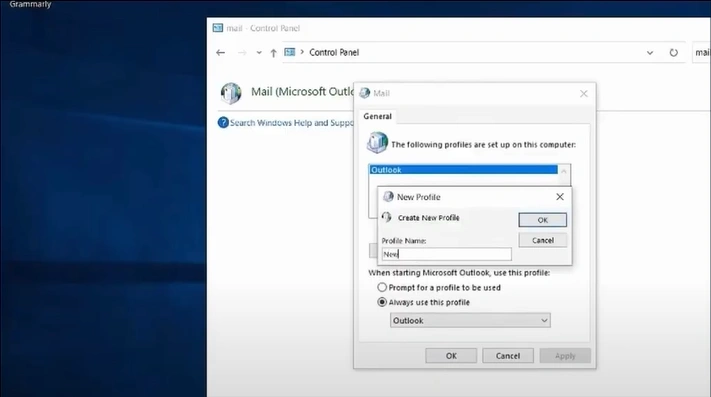Screen dimensions: 711x397
Task: Refresh the Control Panel view
Action: coord(673,53)
